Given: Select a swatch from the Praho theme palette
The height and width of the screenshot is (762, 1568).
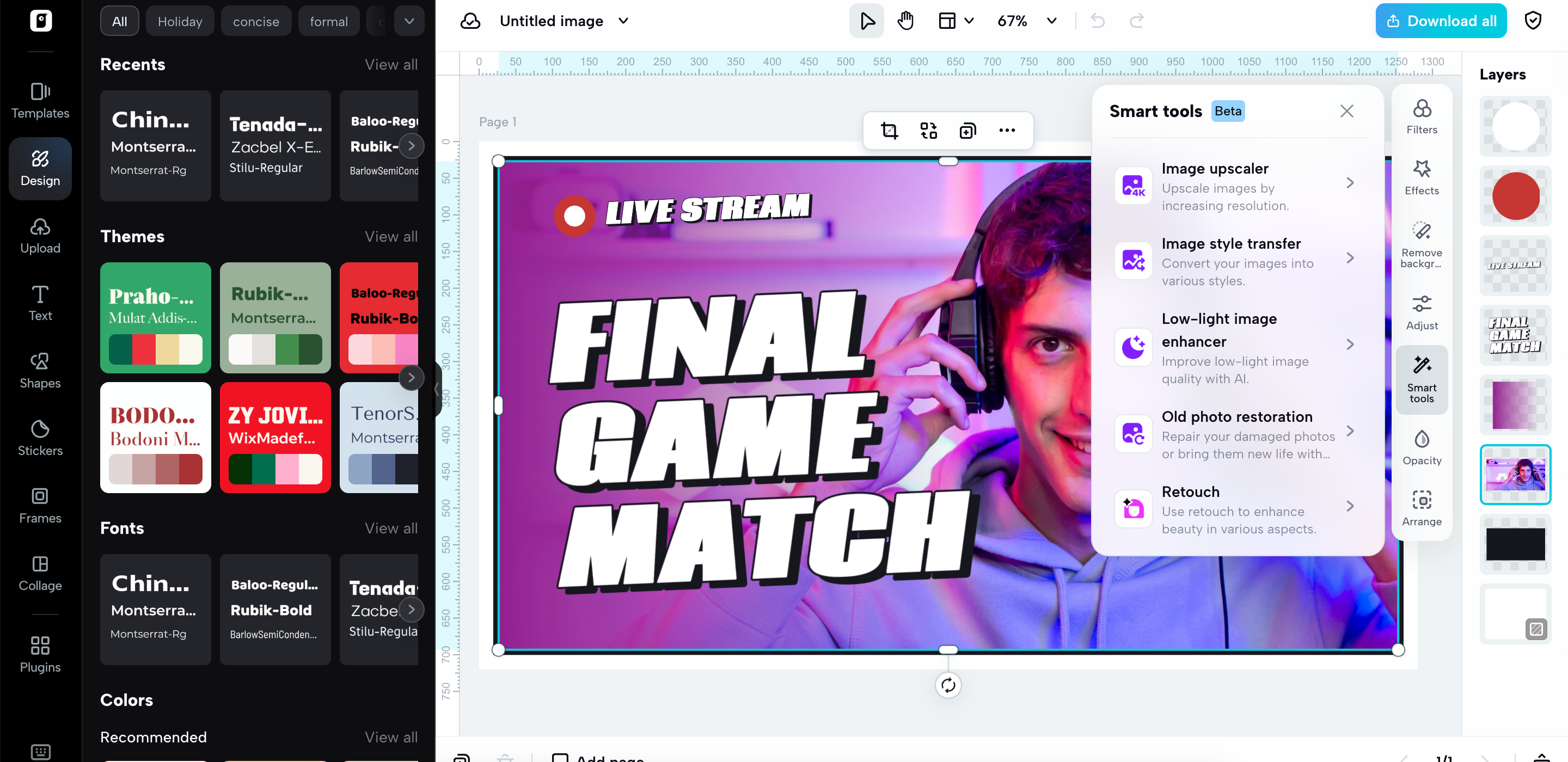Looking at the screenshot, I should [155, 350].
